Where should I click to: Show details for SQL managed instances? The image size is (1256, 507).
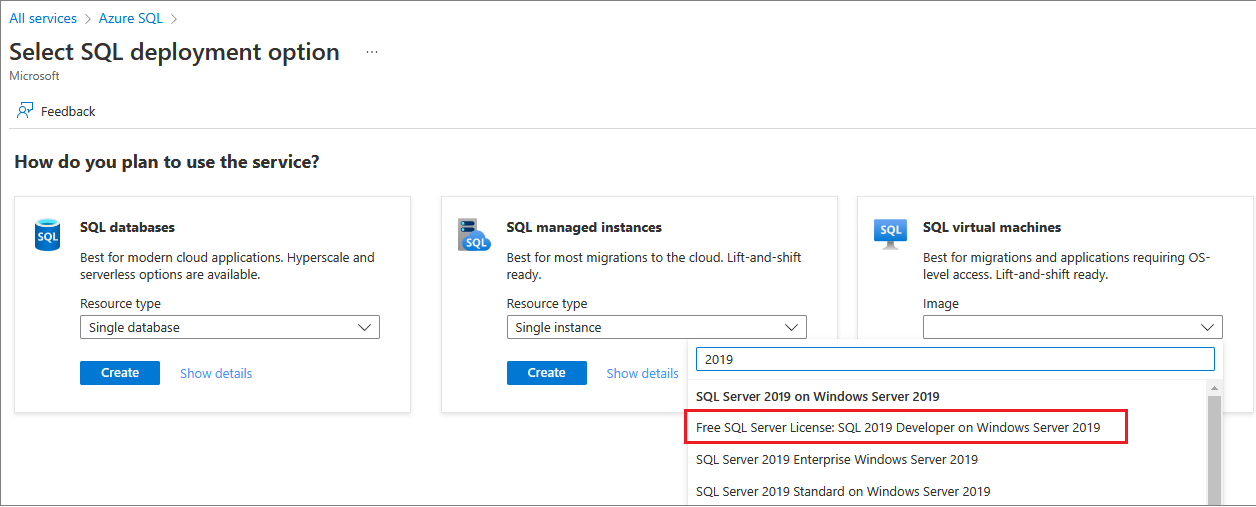642,373
